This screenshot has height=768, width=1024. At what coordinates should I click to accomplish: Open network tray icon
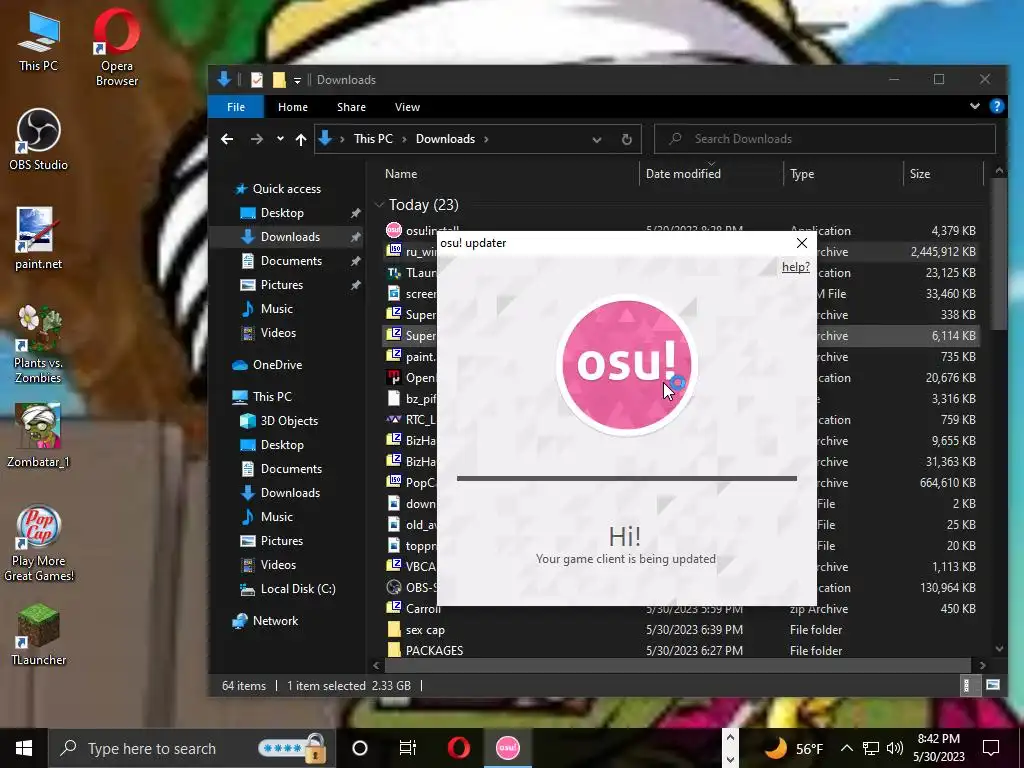[x=871, y=748]
